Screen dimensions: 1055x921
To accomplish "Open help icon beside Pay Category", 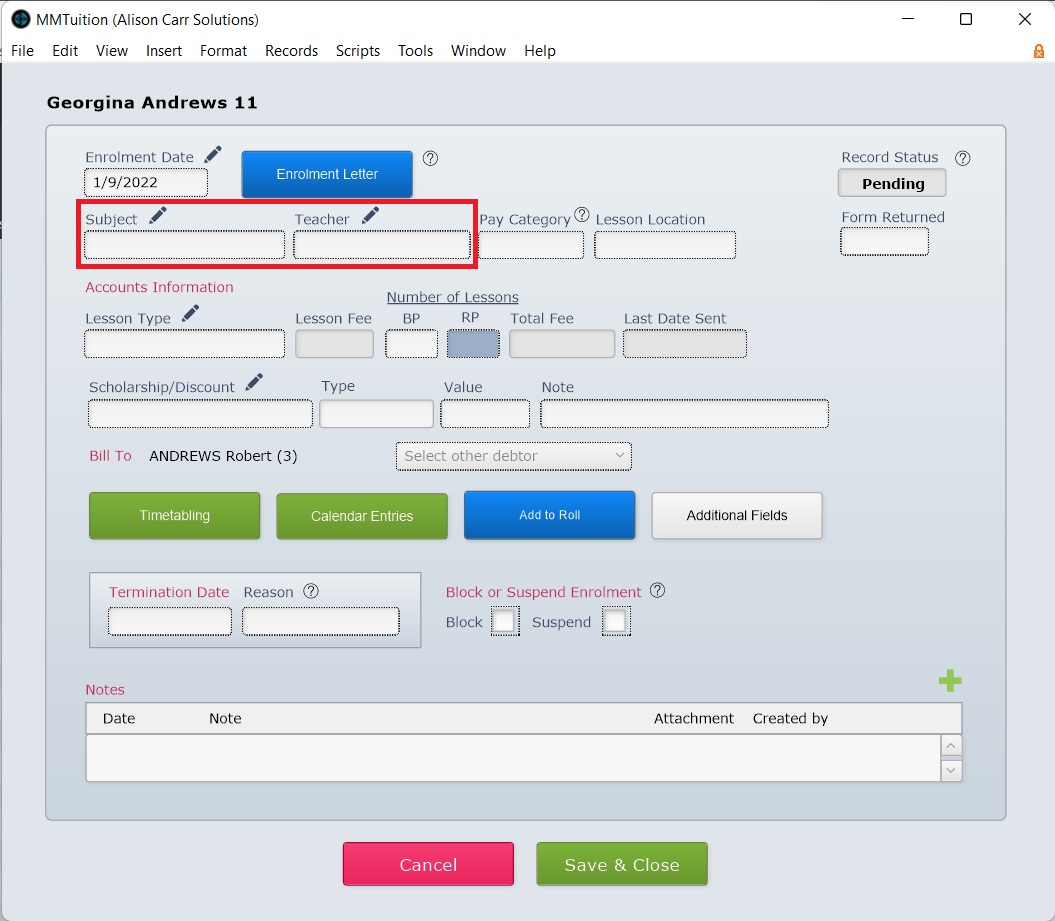I will (x=581, y=215).
